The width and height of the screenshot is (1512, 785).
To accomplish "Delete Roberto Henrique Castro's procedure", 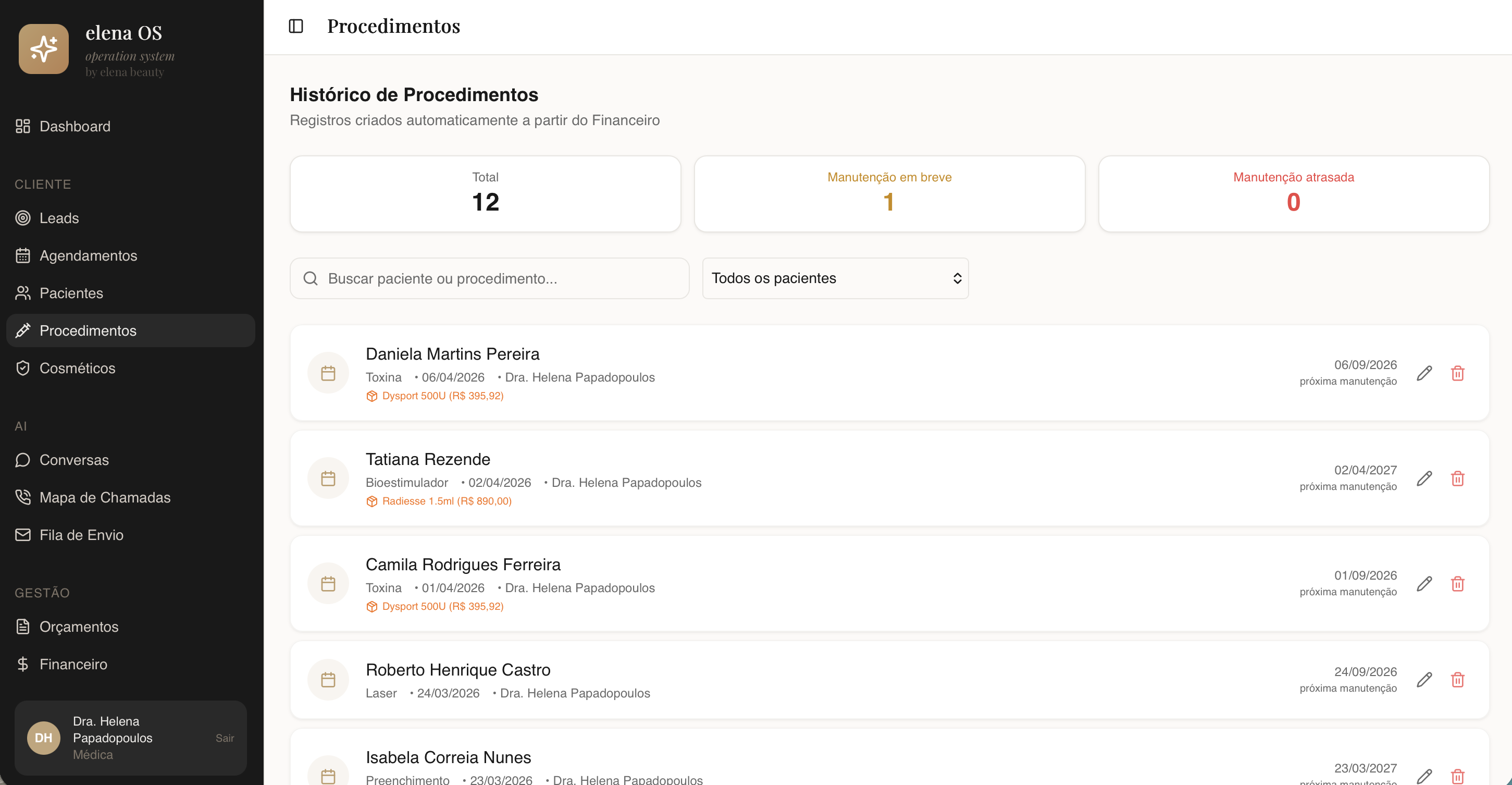I will coord(1457,680).
